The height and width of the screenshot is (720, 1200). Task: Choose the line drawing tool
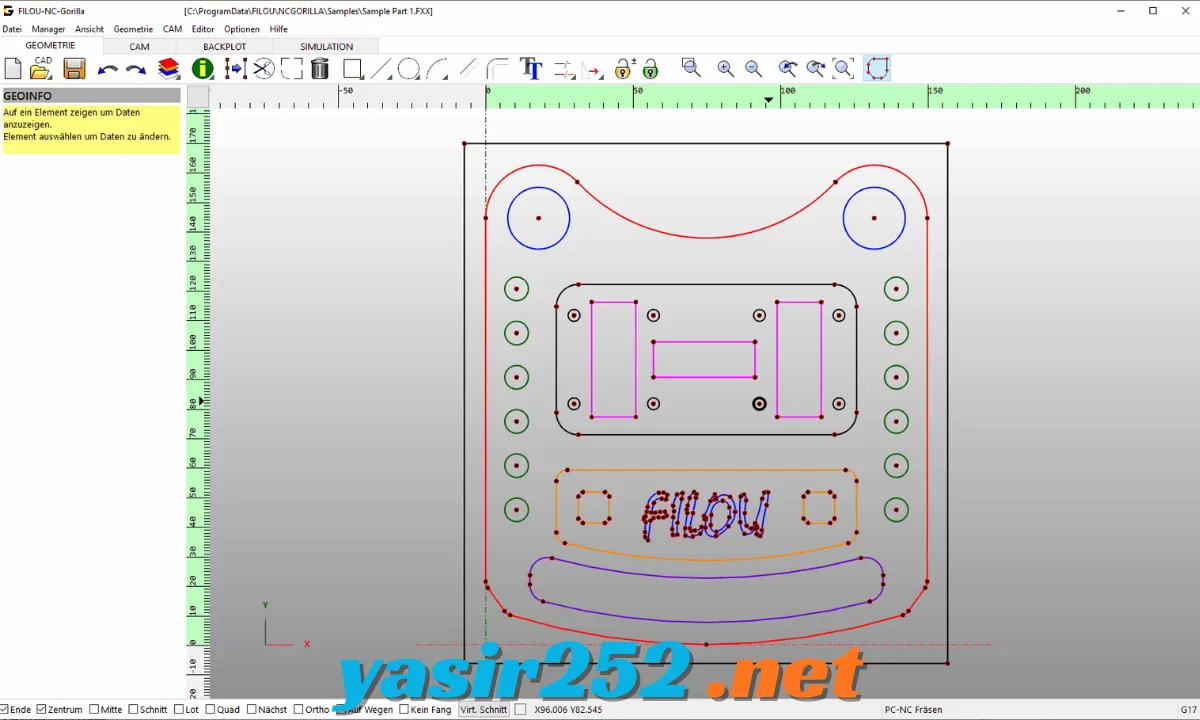tap(381, 68)
